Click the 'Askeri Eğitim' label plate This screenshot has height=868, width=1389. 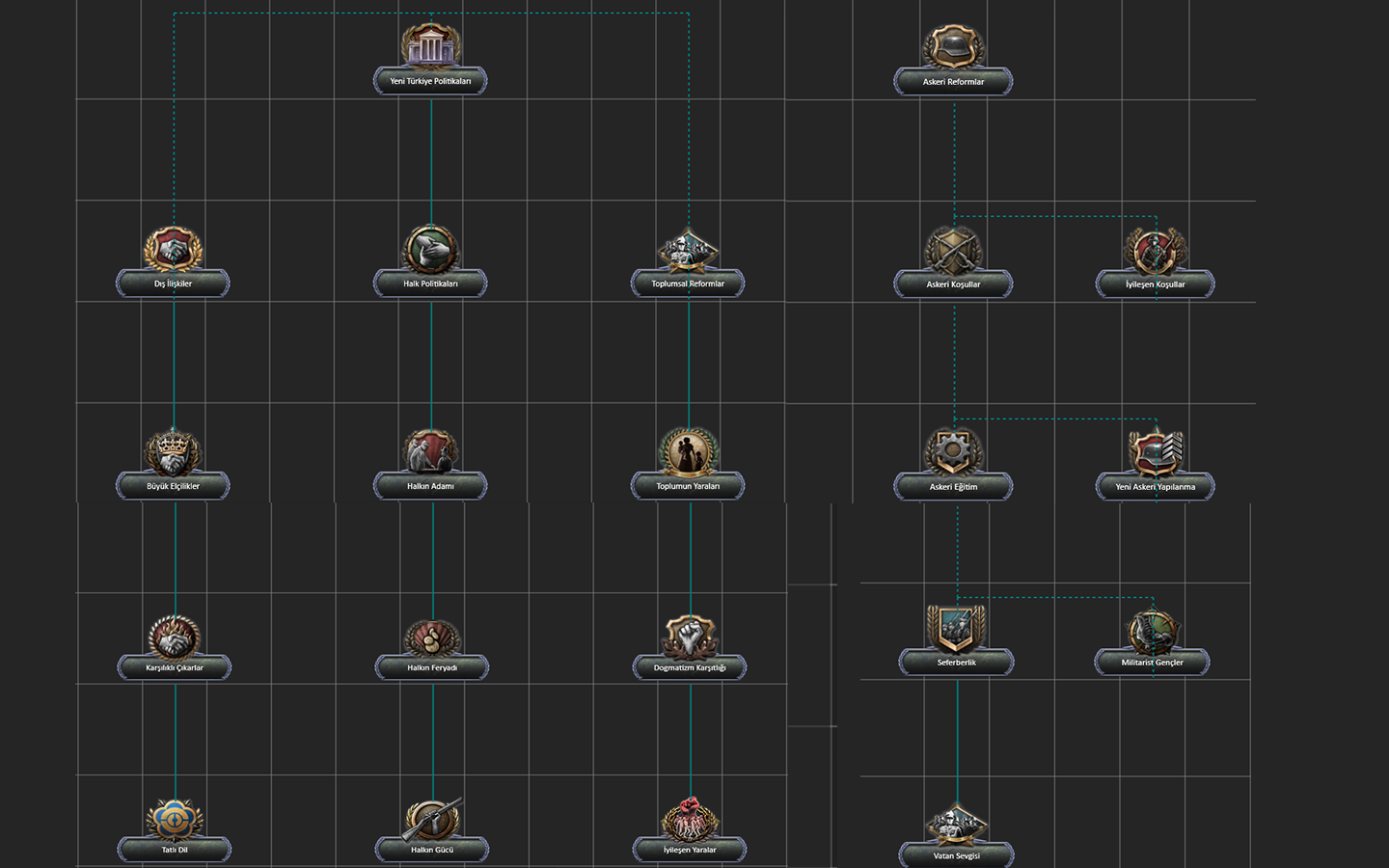coord(953,487)
